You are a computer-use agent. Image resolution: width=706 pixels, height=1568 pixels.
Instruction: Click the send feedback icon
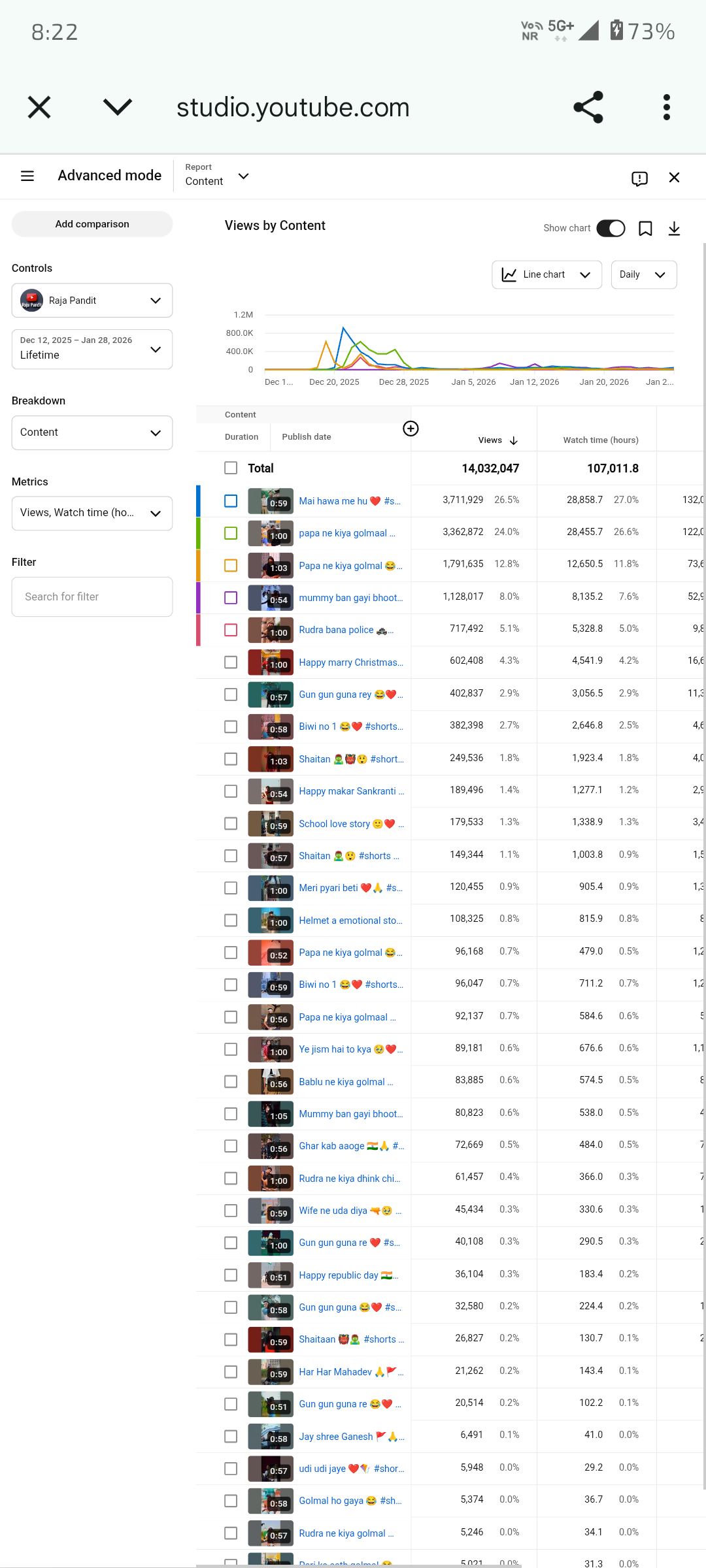[639, 178]
